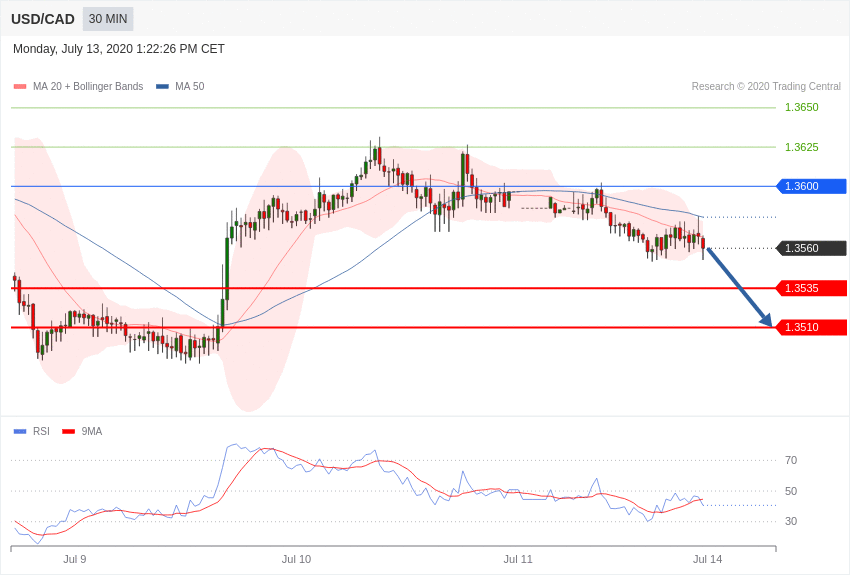This screenshot has width=850, height=576.
Task: Click the red 1.3510 target price tag
Action: 812,327
